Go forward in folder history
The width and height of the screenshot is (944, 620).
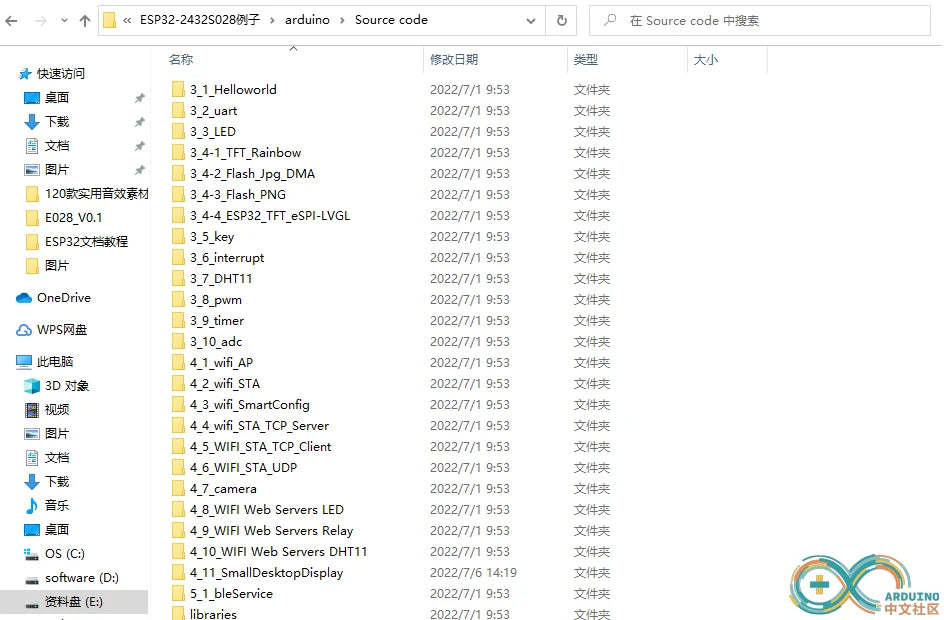40,21
